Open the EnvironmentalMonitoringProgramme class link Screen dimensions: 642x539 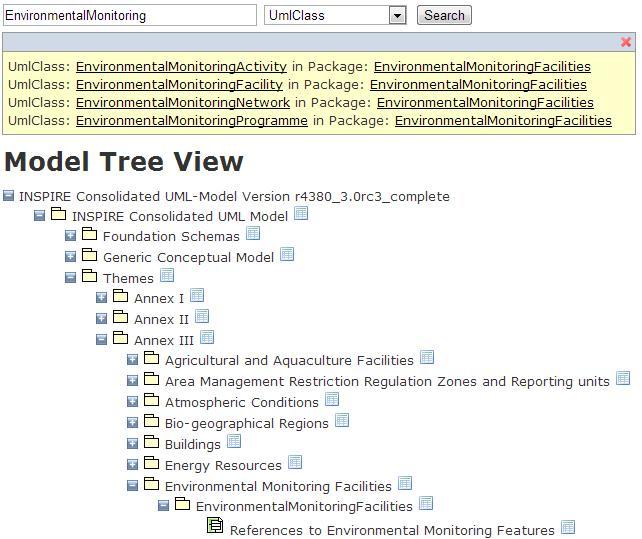191,121
